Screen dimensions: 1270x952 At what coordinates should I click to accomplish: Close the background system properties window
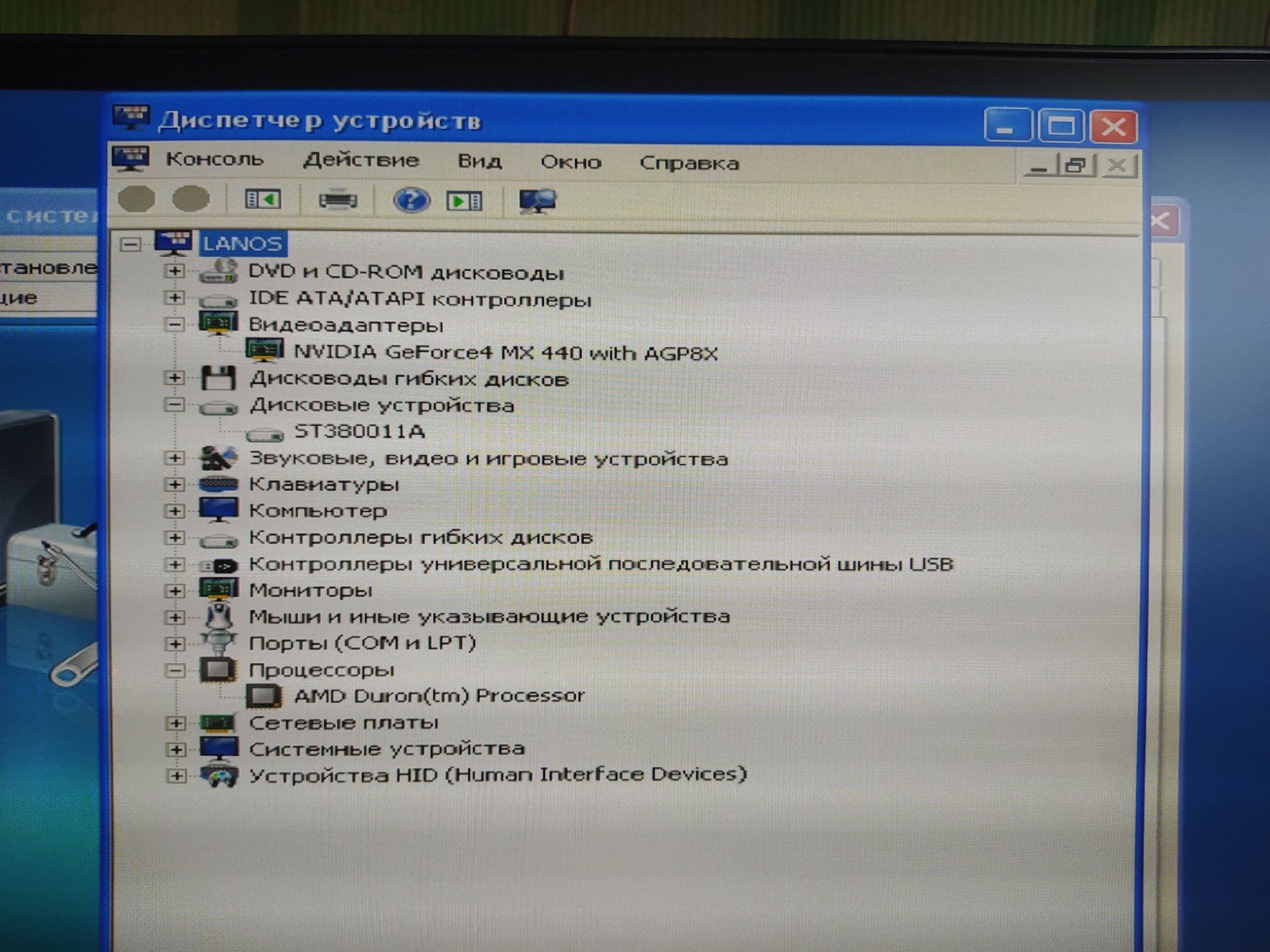point(1163,221)
